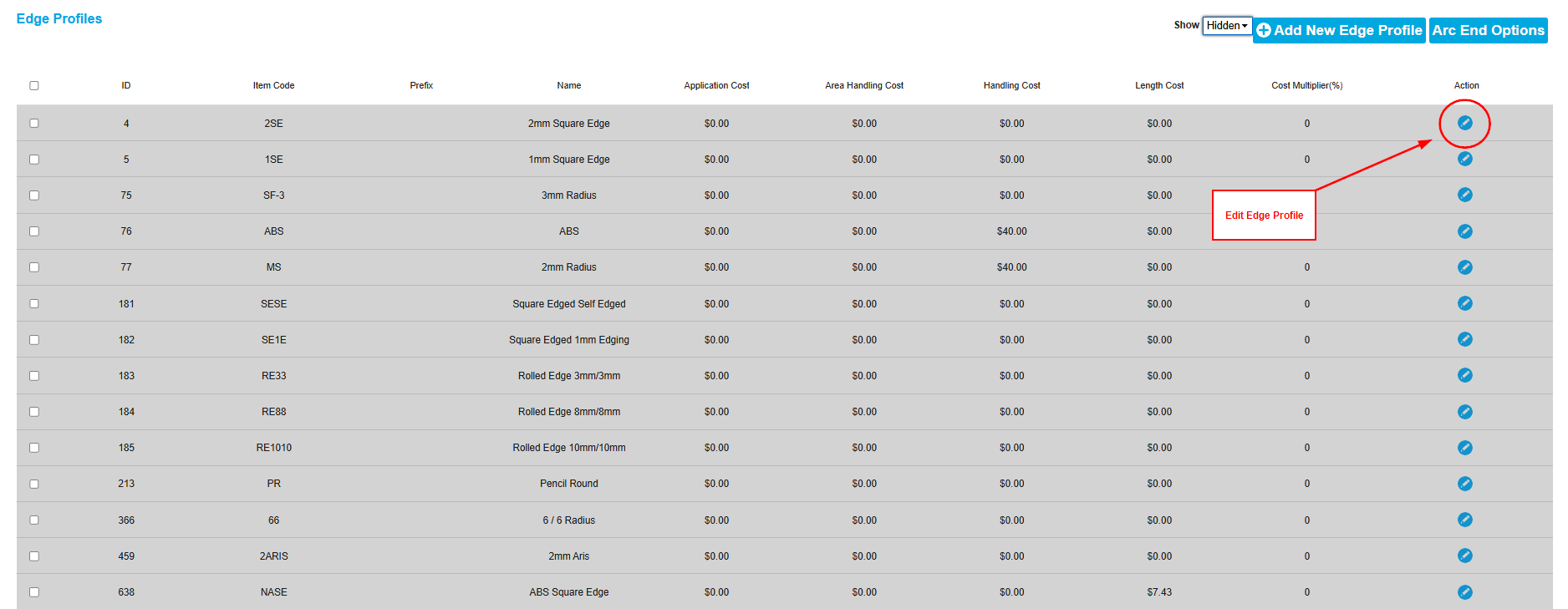Open the Show Hidden dropdown

pyautogui.click(x=1227, y=26)
